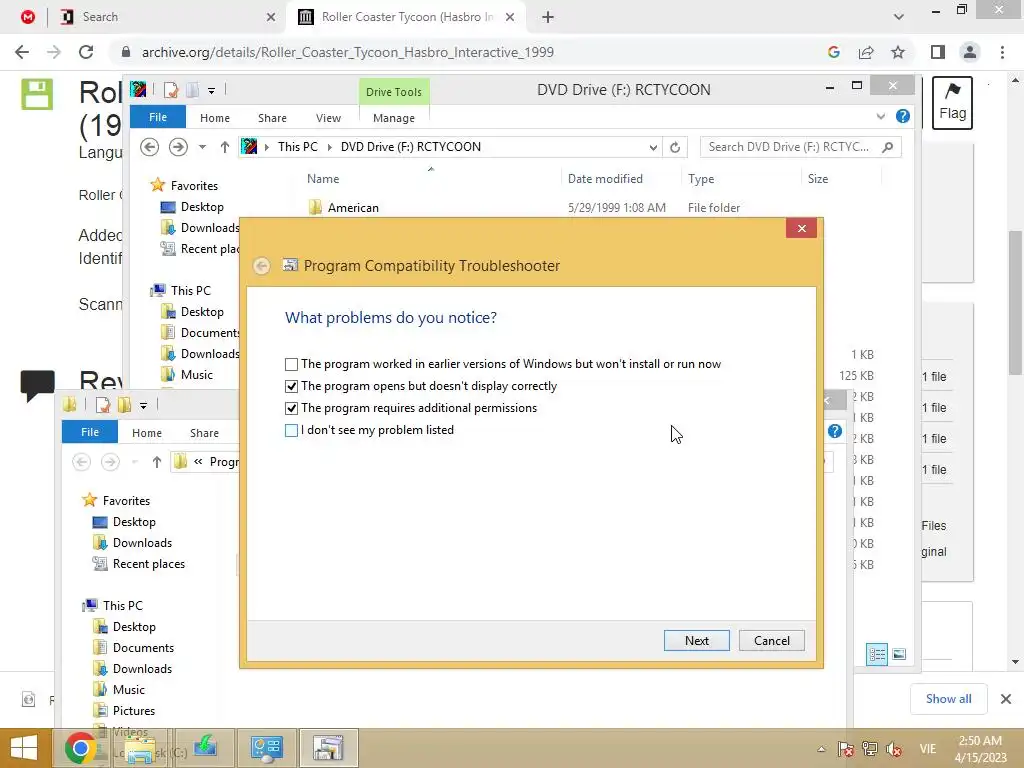Image resolution: width=1024 pixels, height=768 pixels.
Task: Open File tab in DVD Drive window
Action: click(x=157, y=117)
